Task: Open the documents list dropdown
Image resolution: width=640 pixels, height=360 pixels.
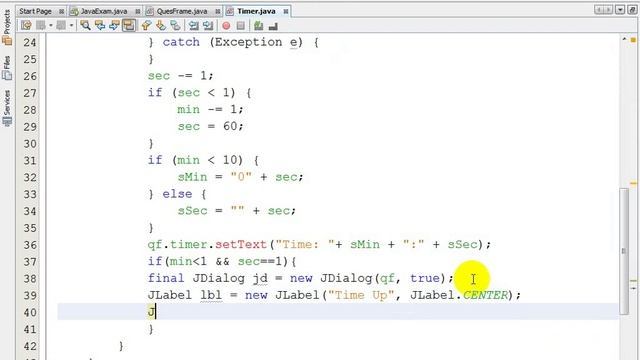Action: click(620, 9)
